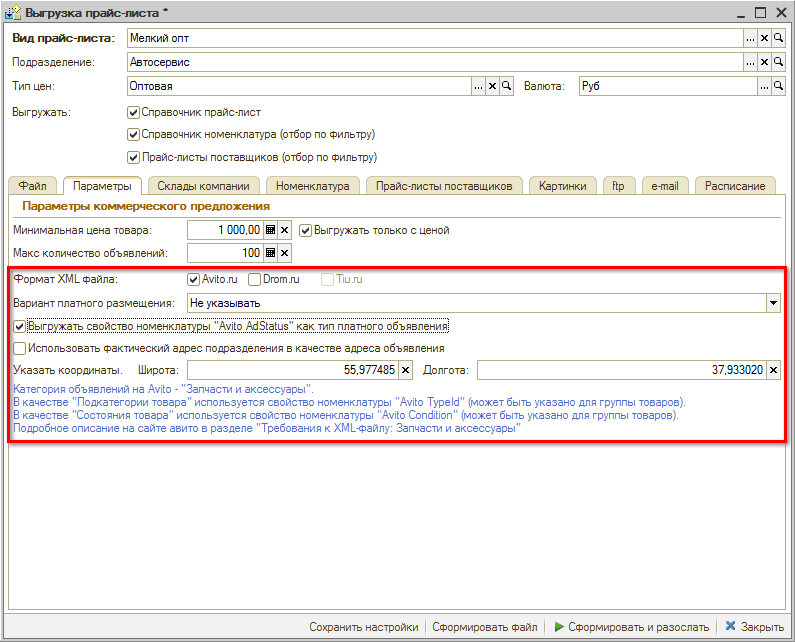Click ellipsis select button for Тип цен

pyautogui.click(x=478, y=87)
